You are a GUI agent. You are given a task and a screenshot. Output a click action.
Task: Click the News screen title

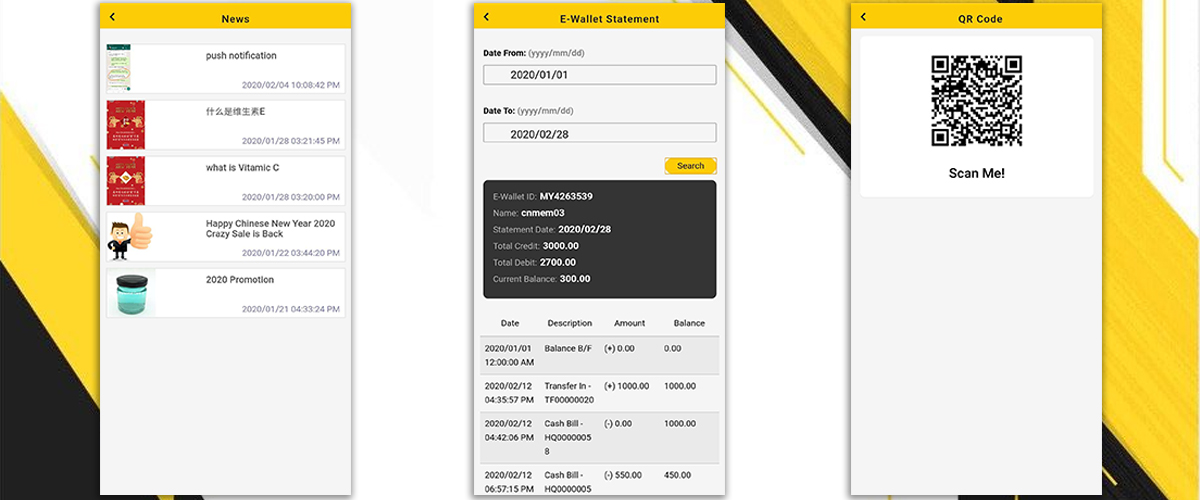pos(235,19)
